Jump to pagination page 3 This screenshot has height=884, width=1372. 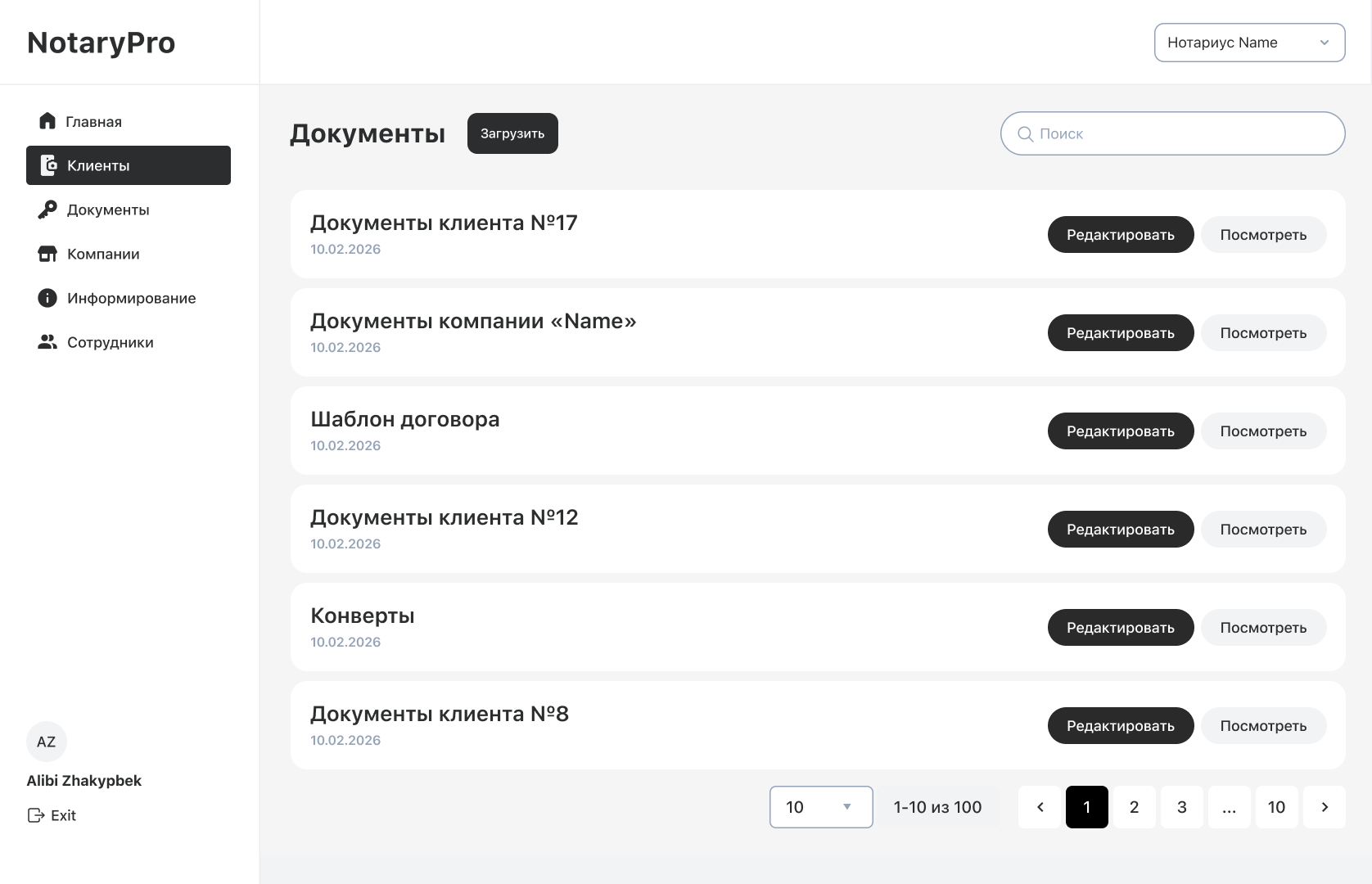click(x=1181, y=807)
